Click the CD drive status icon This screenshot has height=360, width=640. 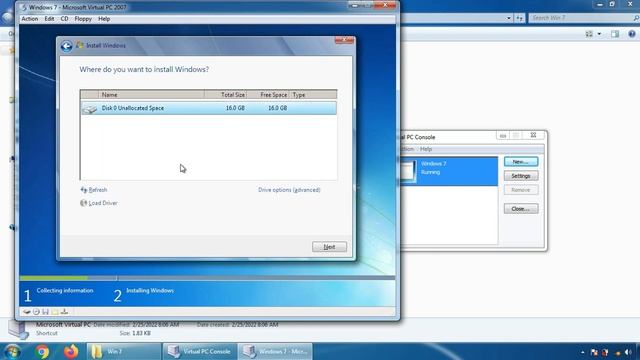[36, 312]
